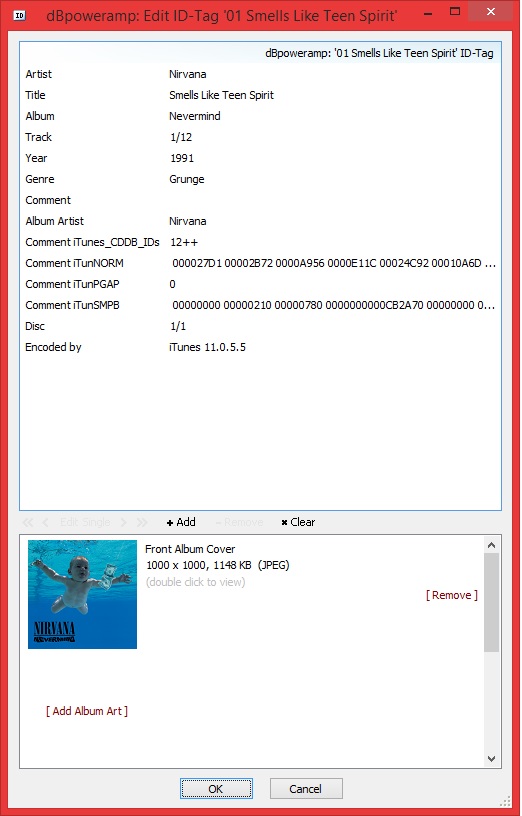Select the empty Comment field row
This screenshot has height=816, width=522.
[x=260, y=200]
